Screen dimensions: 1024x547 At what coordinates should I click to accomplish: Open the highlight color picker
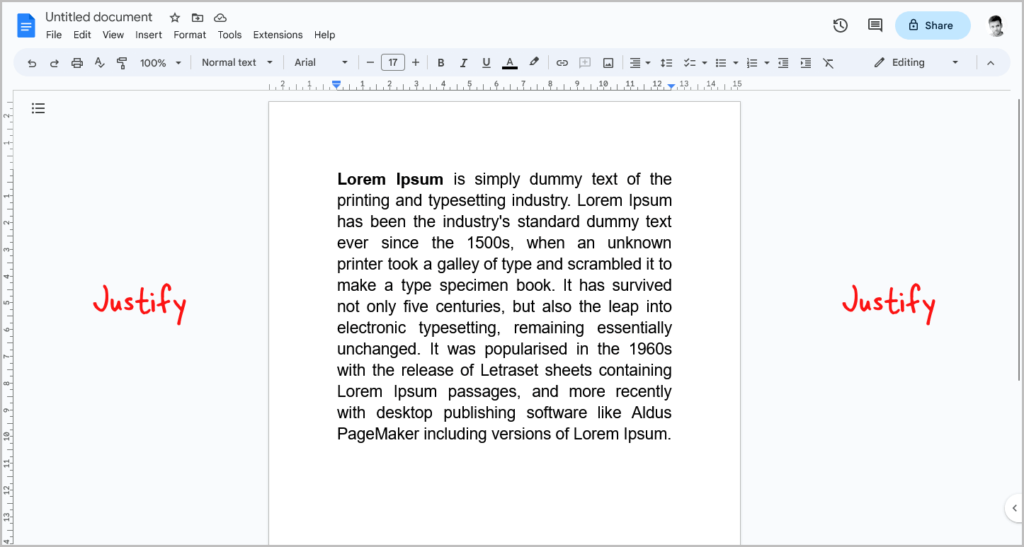click(x=534, y=63)
